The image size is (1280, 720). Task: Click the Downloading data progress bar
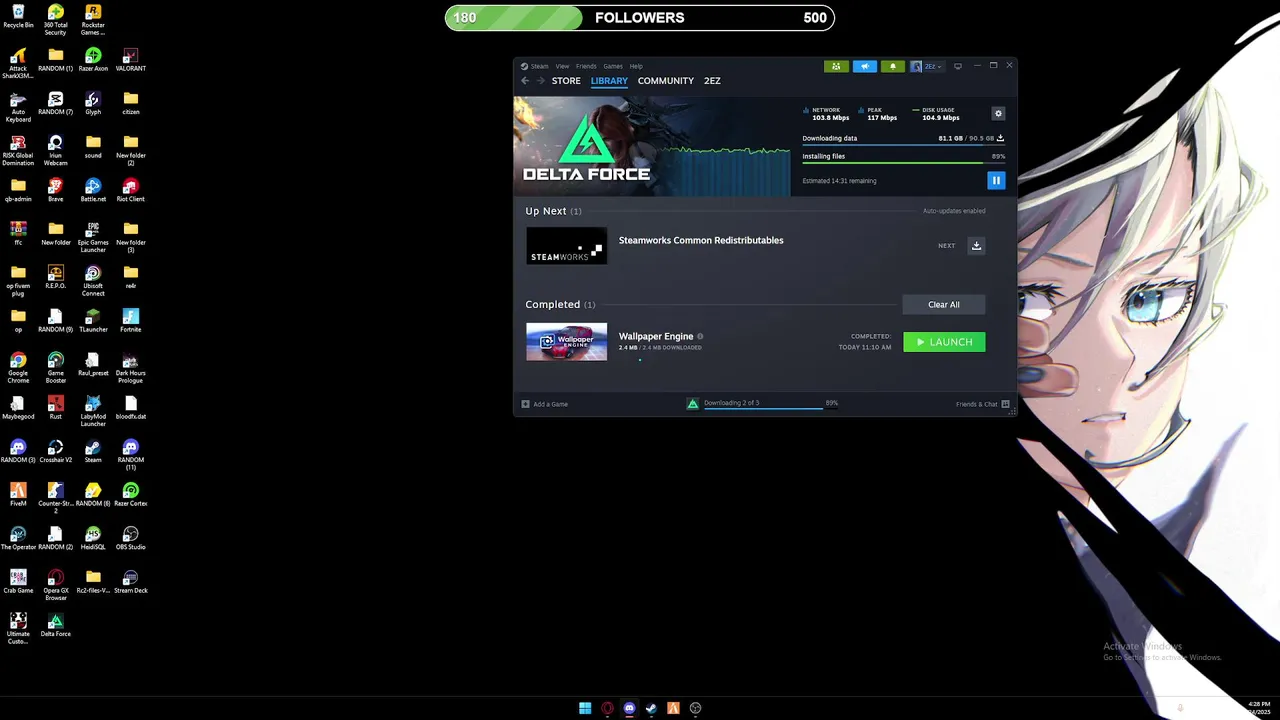tap(903, 145)
